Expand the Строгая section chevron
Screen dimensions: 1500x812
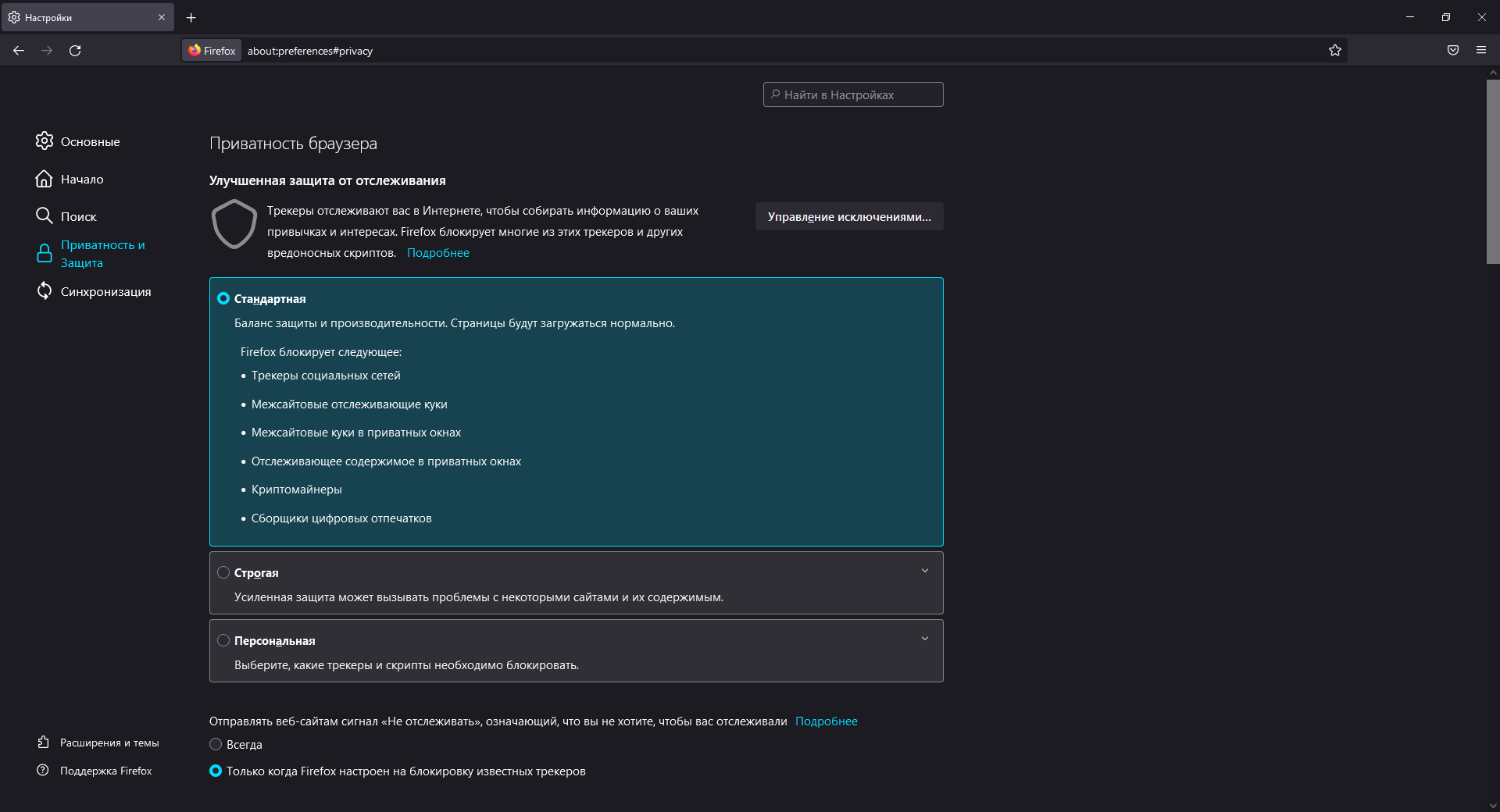[924, 572]
